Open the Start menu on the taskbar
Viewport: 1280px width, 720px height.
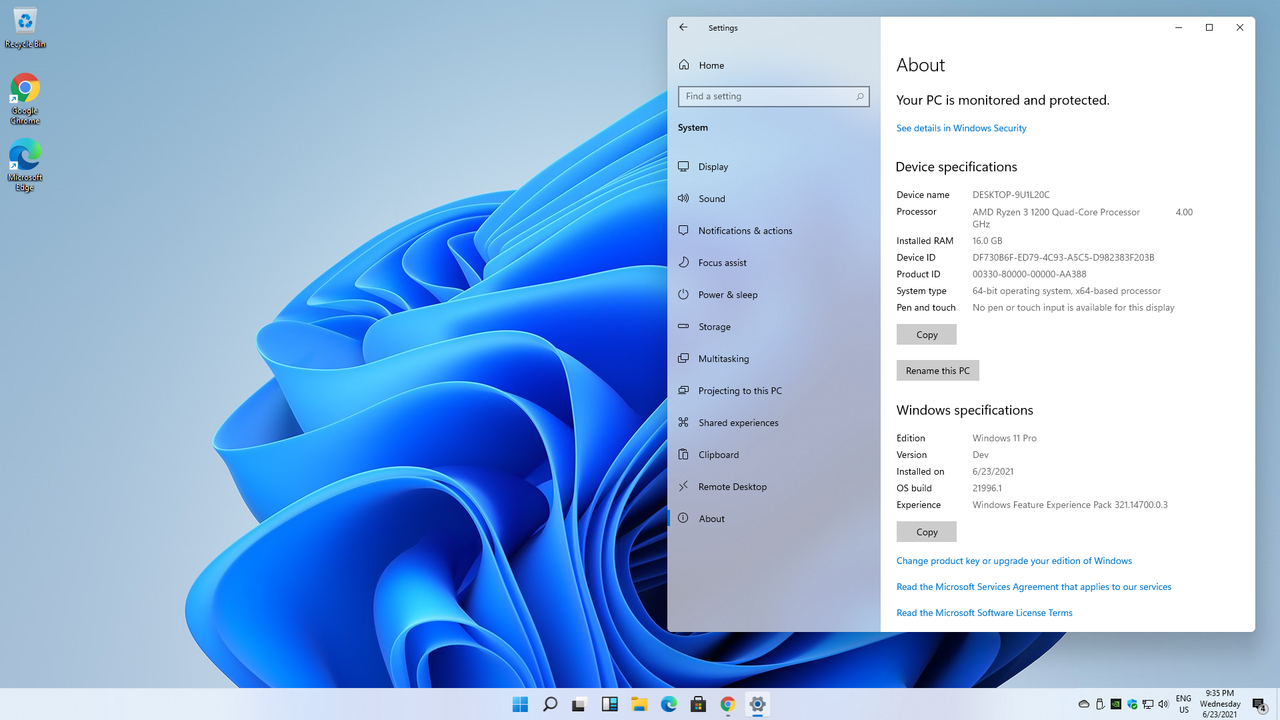(520, 704)
